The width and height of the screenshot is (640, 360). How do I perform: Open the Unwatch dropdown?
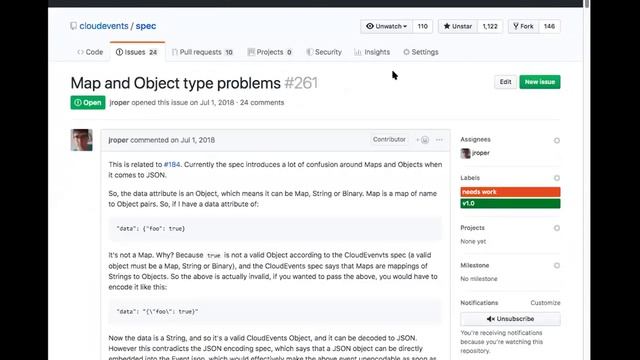(x=386, y=26)
